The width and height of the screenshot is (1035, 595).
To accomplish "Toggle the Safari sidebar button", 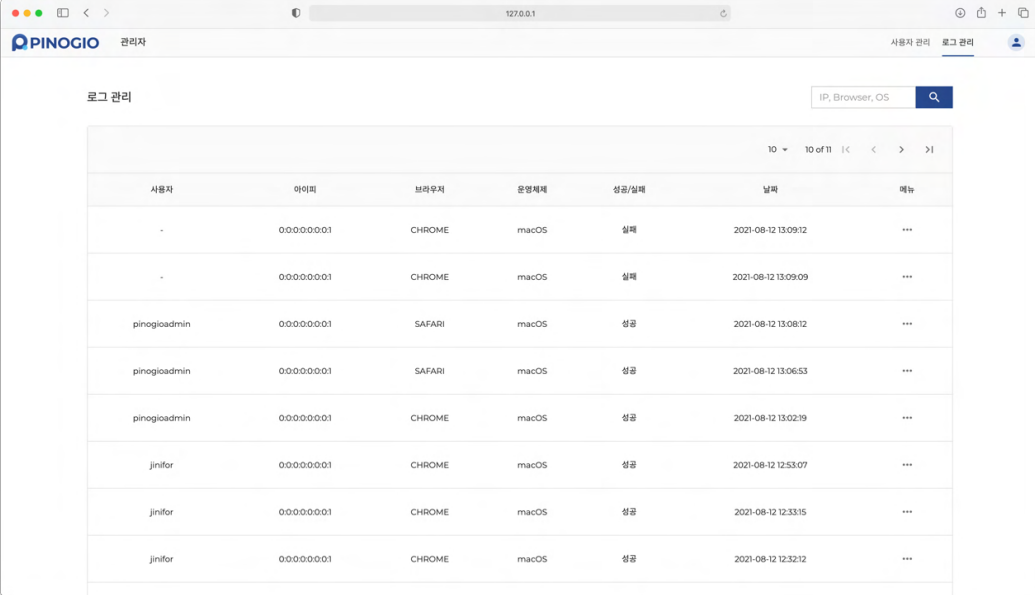I will click(63, 13).
